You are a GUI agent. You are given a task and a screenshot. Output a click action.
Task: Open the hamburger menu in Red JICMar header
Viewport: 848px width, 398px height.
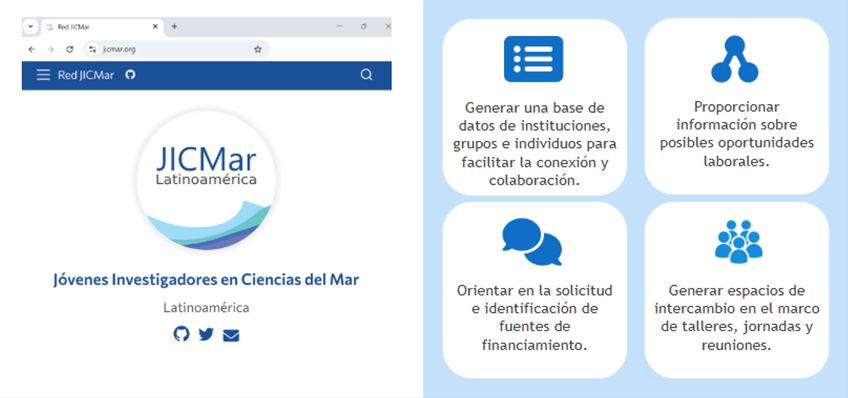43,75
